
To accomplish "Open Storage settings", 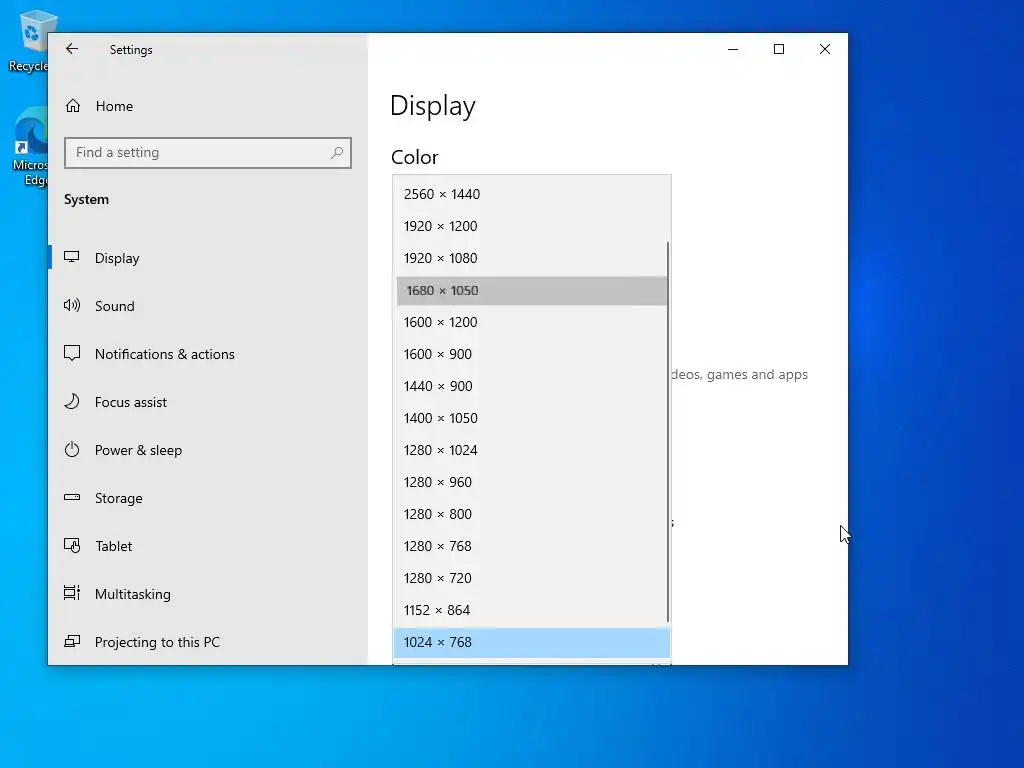I will coord(208,498).
